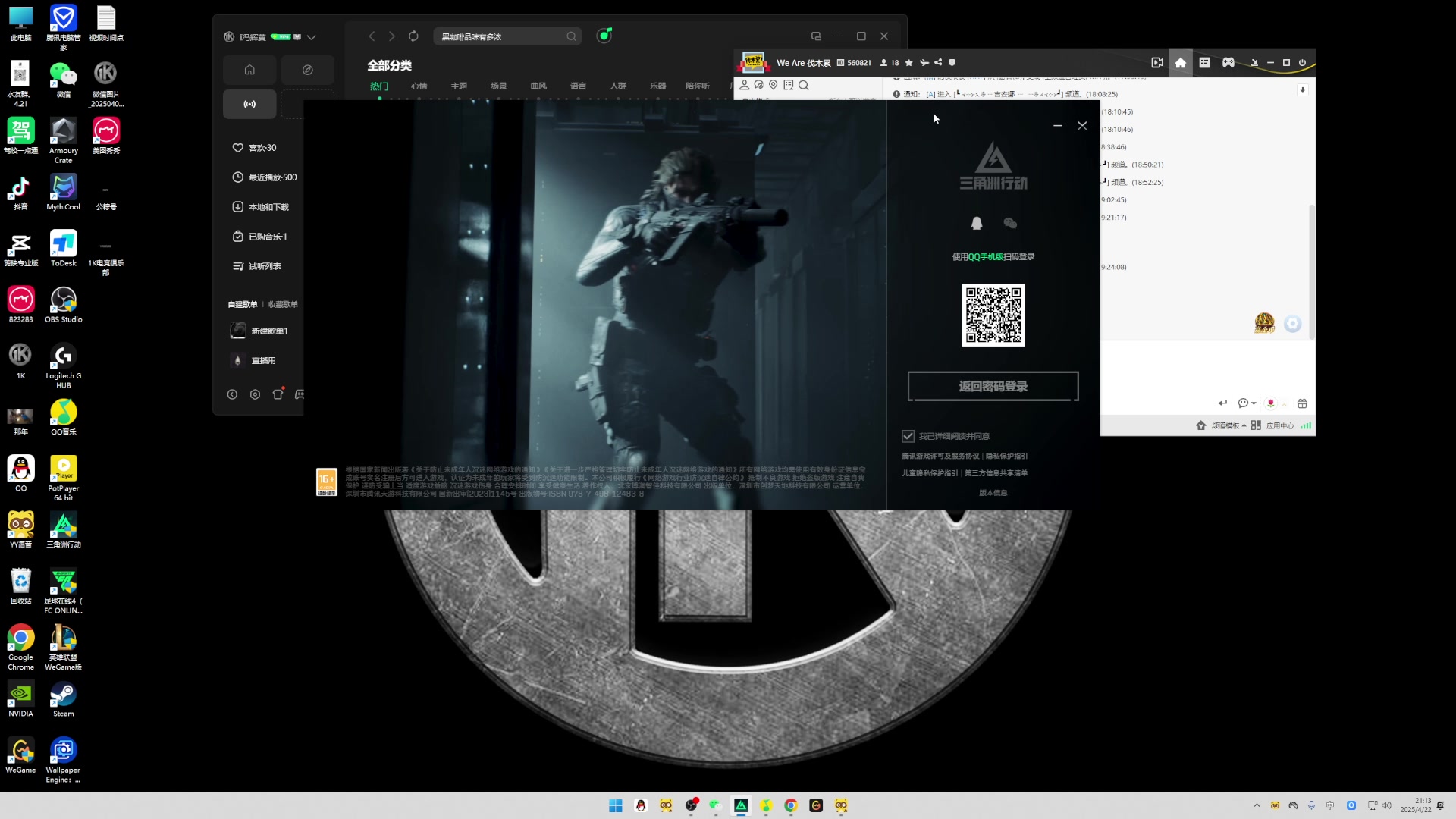Click the Windows Start button on taskbar

[x=616, y=805]
